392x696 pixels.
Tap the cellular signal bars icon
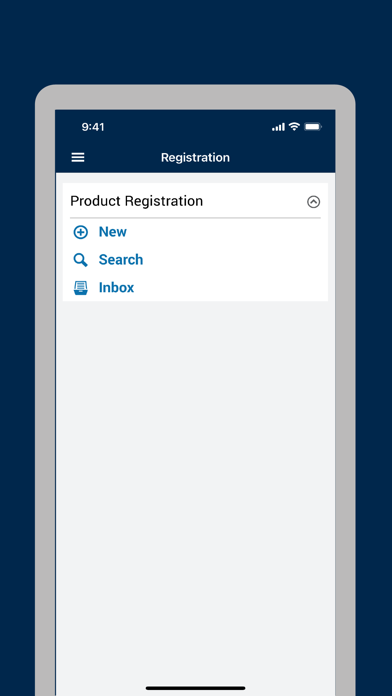[278, 127]
